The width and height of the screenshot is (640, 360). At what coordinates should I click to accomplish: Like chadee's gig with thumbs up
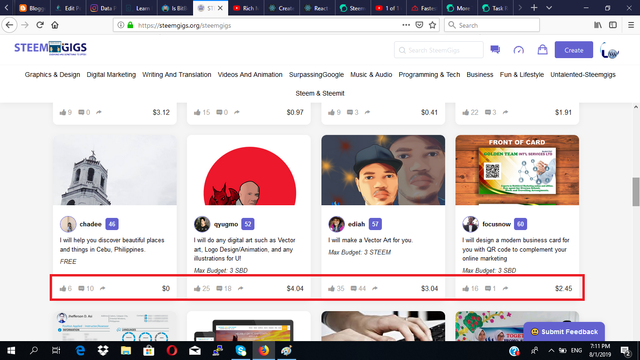pyautogui.click(x=63, y=288)
